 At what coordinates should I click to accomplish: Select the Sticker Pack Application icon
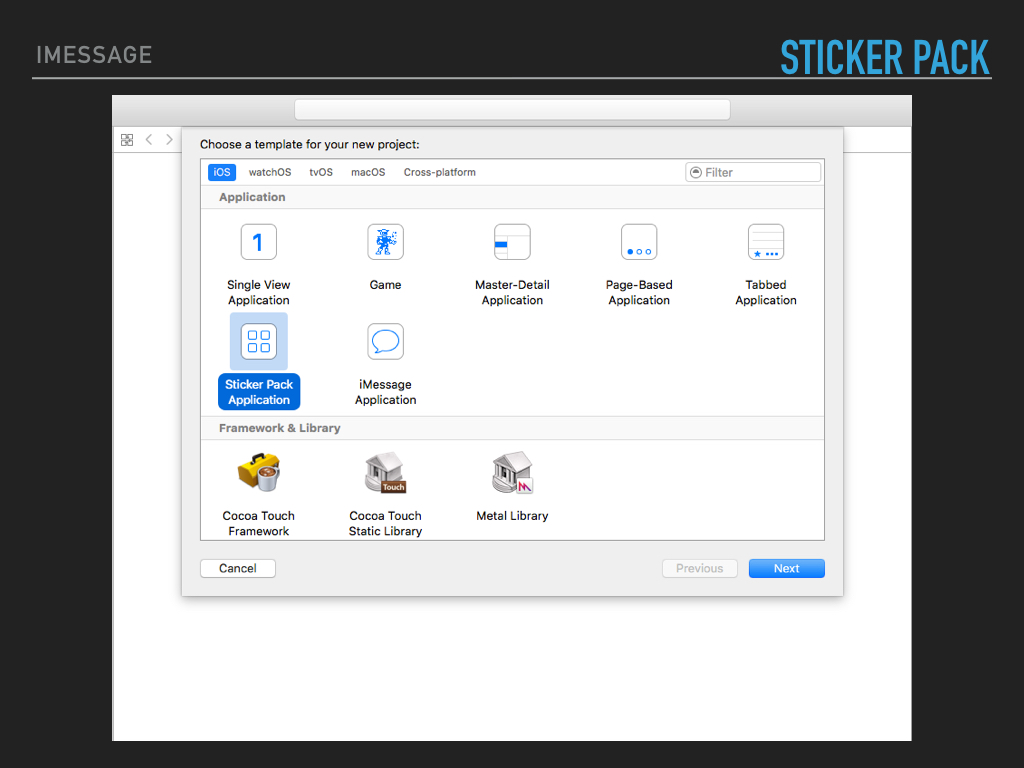click(x=259, y=342)
